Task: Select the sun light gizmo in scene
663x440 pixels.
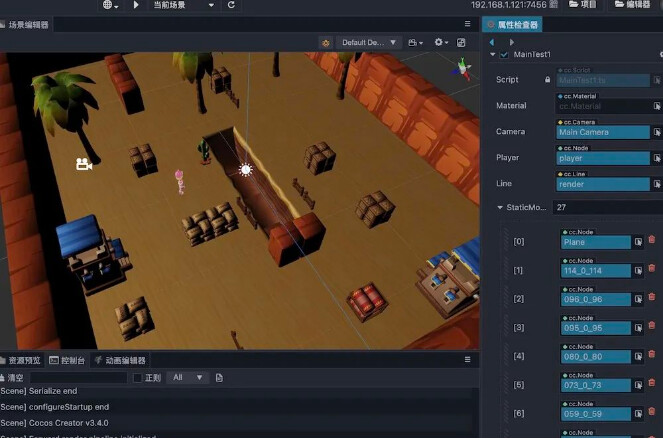Action: (x=246, y=169)
